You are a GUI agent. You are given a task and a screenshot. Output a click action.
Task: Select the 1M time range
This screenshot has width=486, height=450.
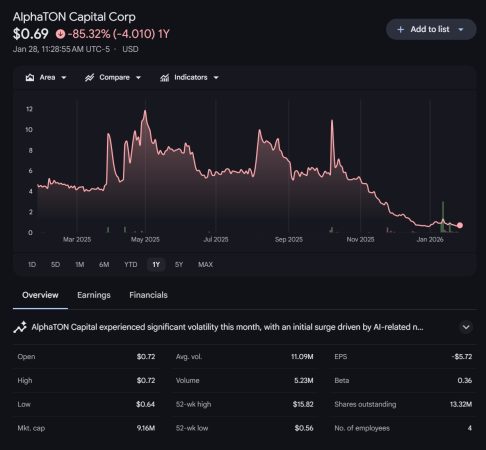(x=80, y=265)
